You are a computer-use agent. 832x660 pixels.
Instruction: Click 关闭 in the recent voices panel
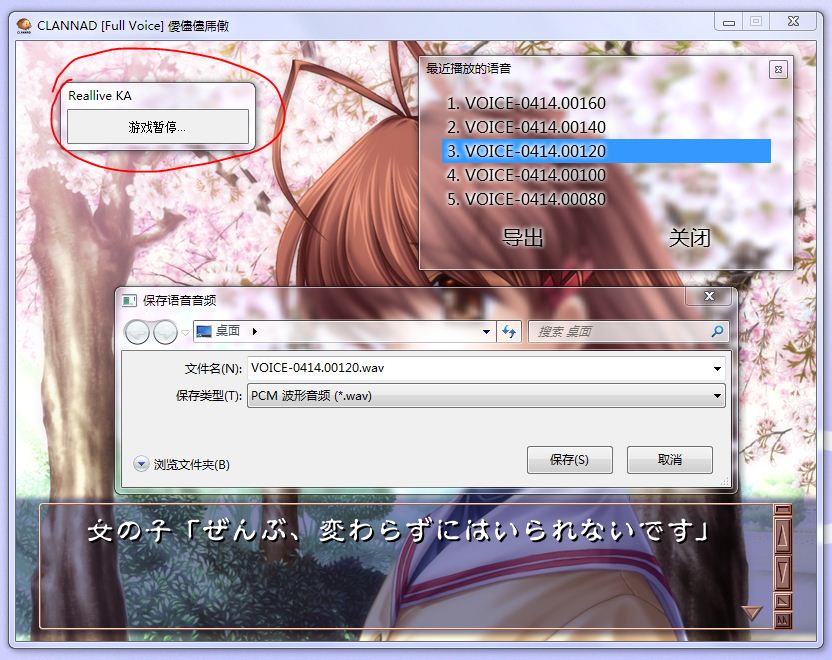point(689,237)
